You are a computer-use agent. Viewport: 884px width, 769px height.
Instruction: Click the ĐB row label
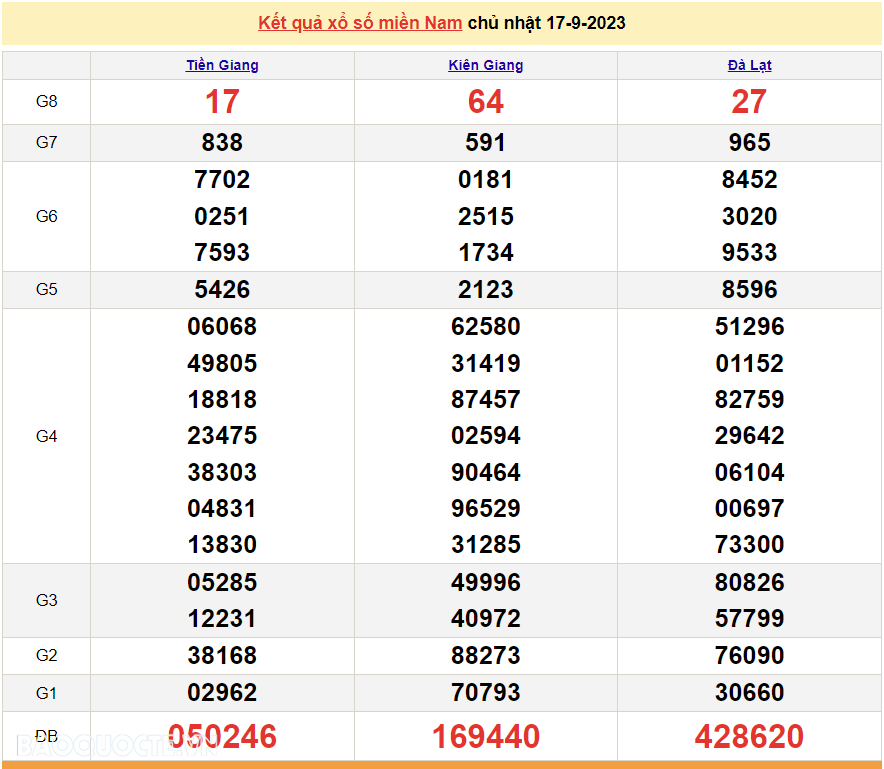tap(46, 737)
